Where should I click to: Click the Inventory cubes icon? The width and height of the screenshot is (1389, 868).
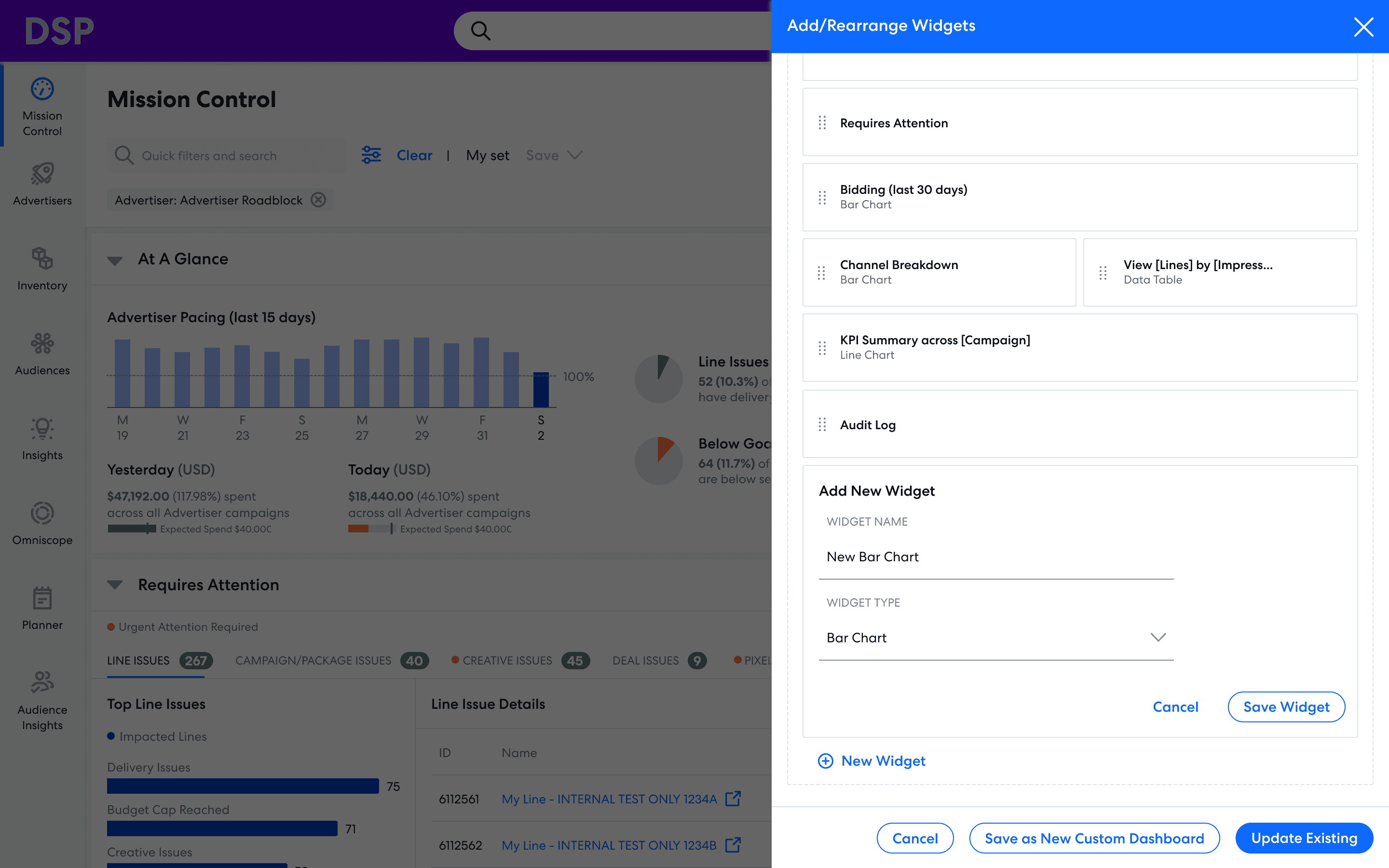[42, 258]
